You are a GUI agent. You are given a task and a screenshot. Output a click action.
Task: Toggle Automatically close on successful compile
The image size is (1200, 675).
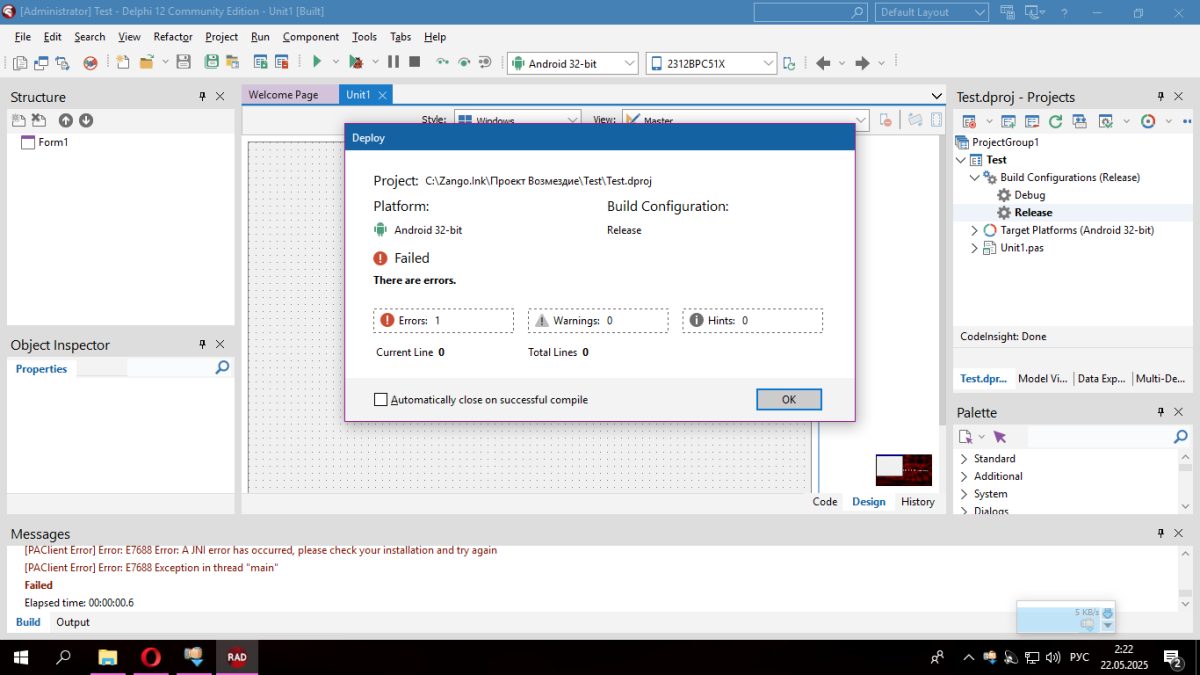point(380,400)
